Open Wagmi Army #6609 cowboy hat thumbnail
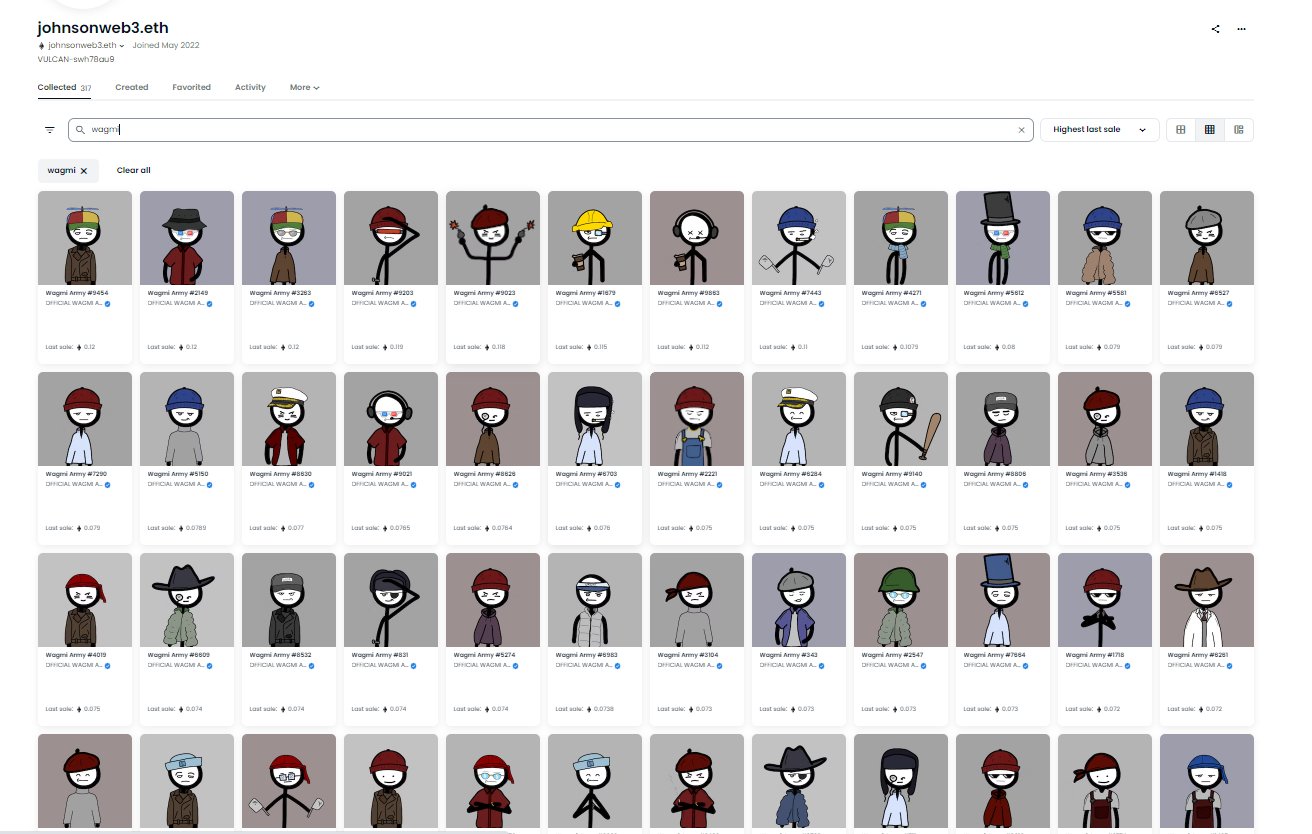Screen dimensions: 1312x834 pyautogui.click(x=187, y=600)
